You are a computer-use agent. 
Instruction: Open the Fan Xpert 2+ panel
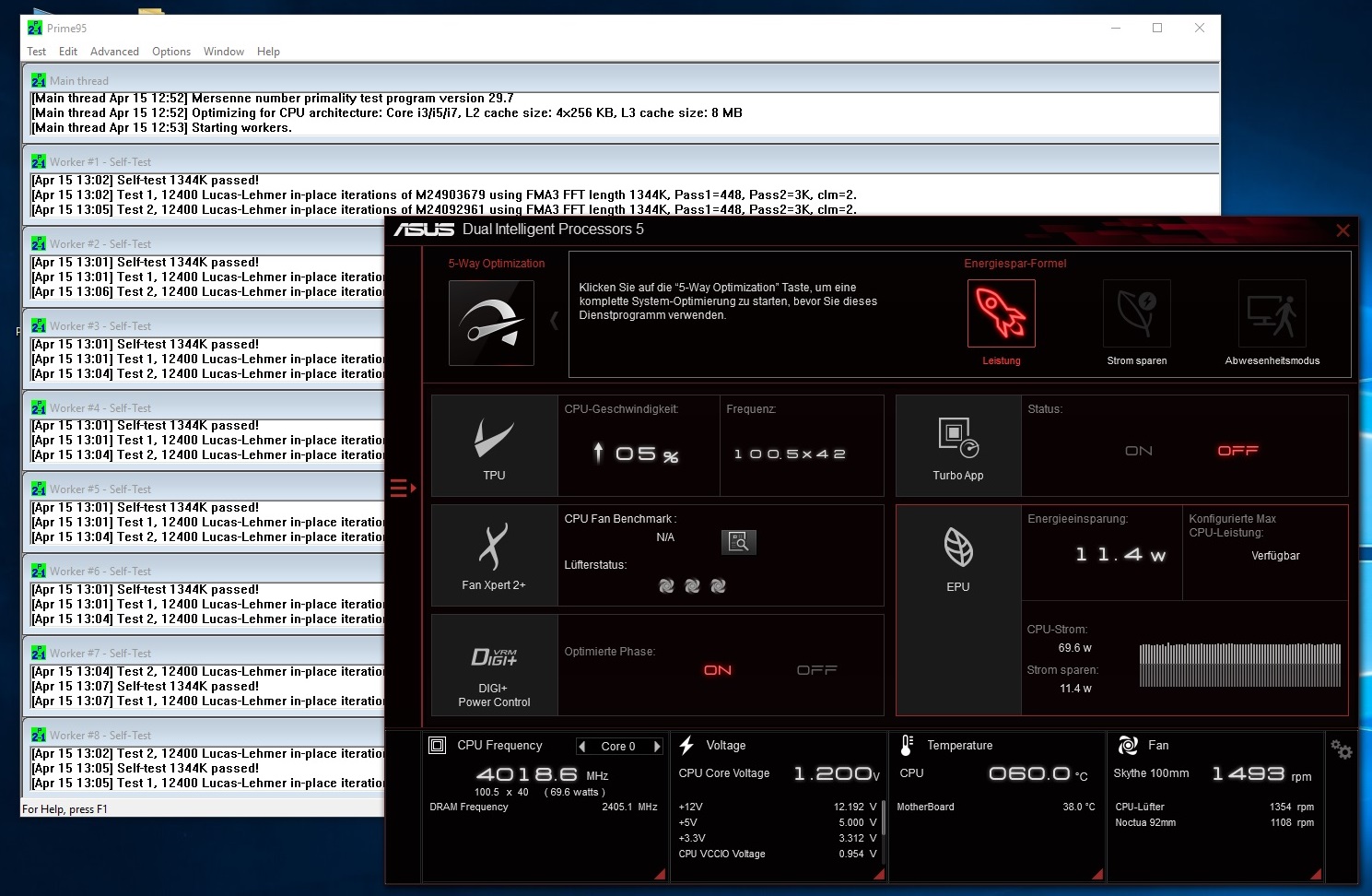coord(494,555)
